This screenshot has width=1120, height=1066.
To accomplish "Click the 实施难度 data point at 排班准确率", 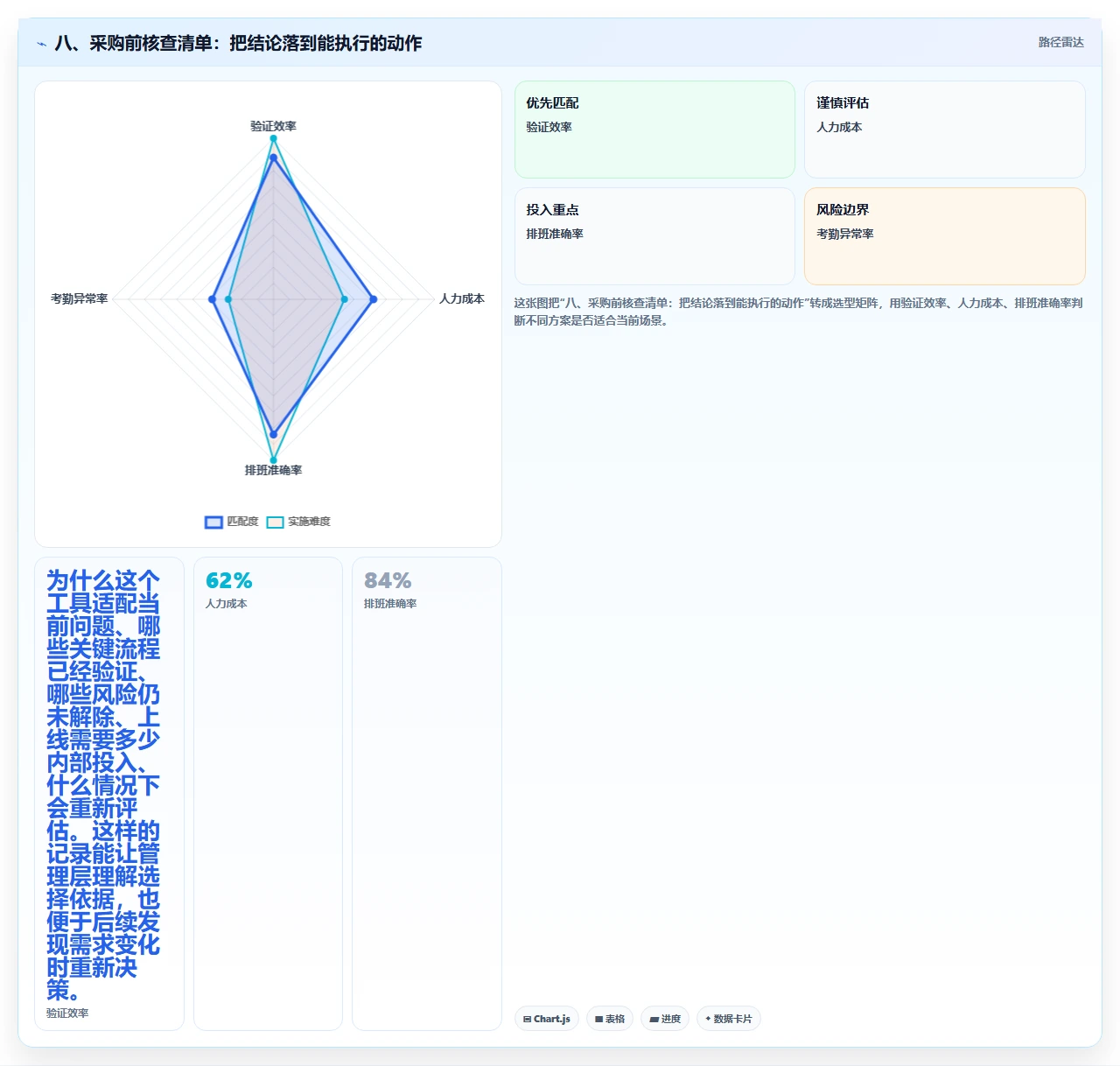I will click(x=273, y=459).
